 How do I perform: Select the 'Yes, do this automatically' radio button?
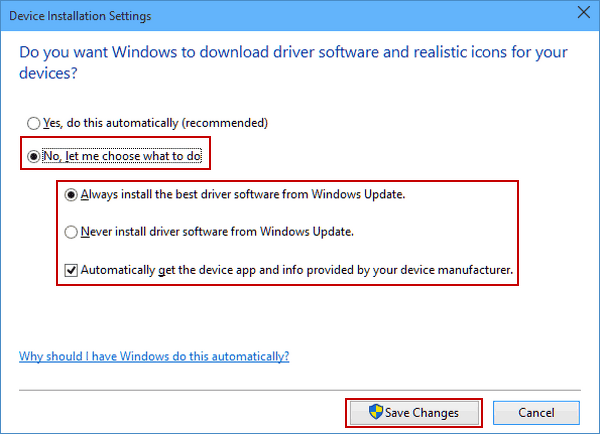pos(35,123)
